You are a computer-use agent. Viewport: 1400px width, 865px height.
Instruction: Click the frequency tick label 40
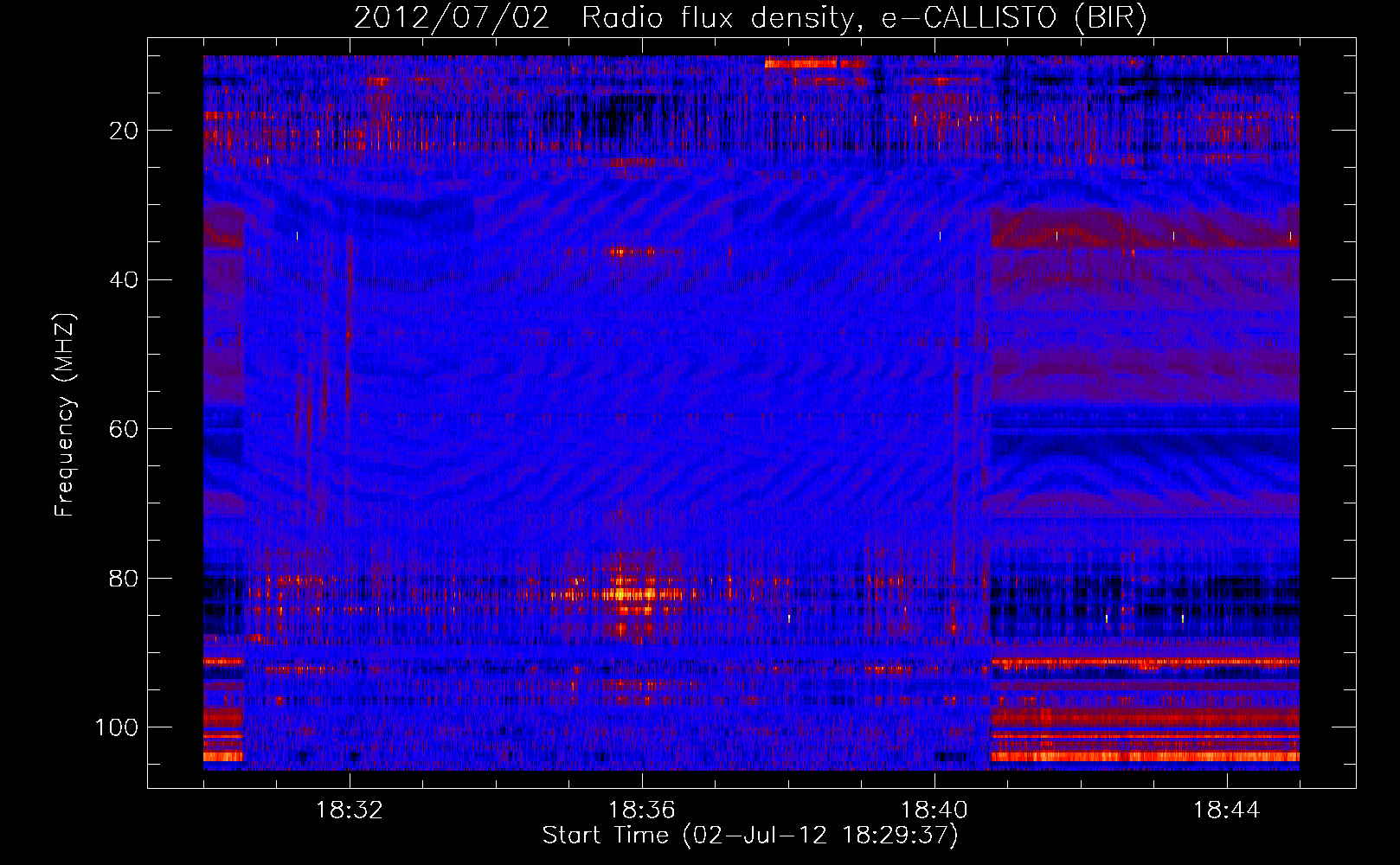tap(125, 280)
